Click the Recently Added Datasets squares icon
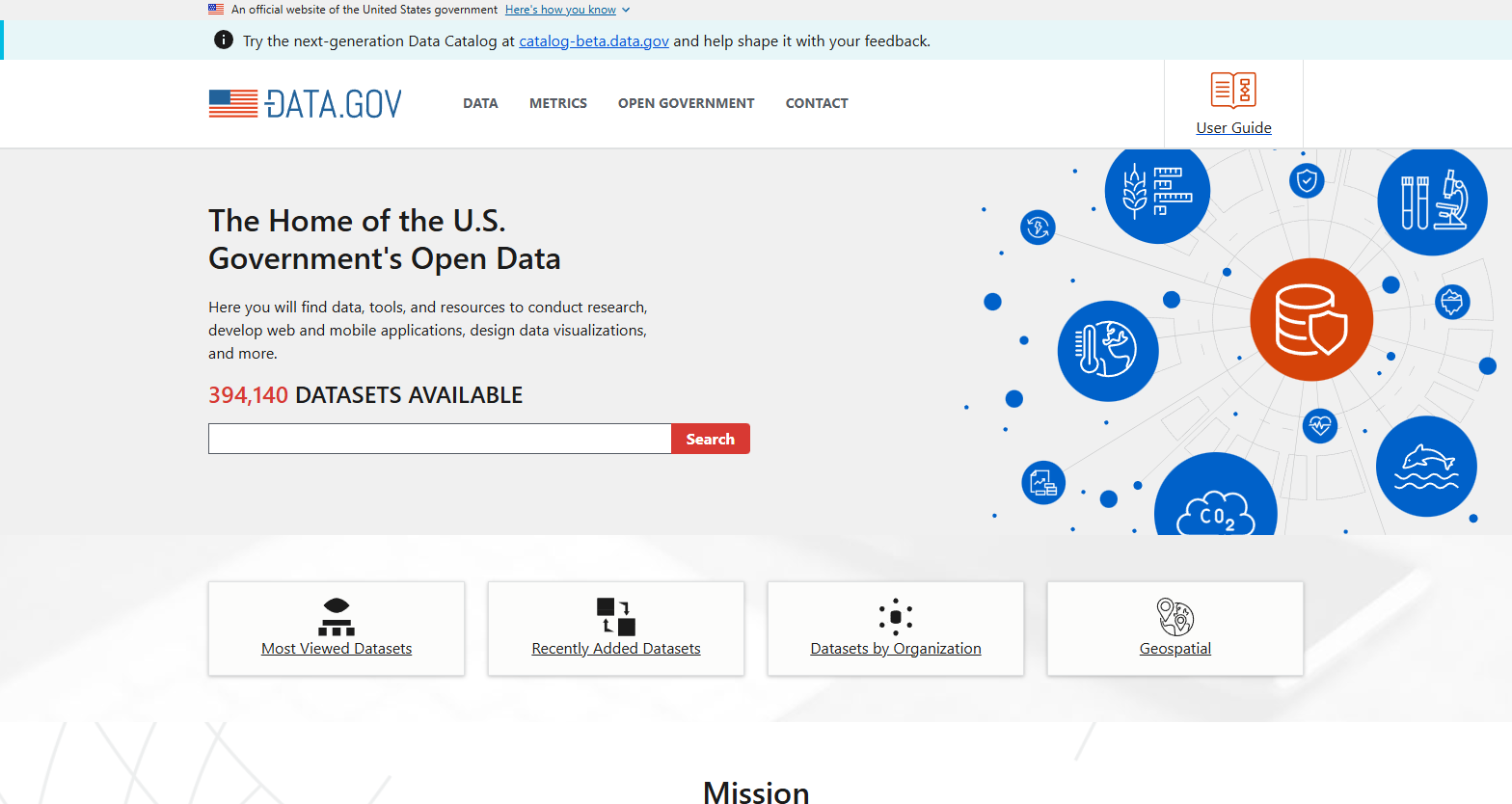The width and height of the screenshot is (1512, 804). [x=616, y=616]
